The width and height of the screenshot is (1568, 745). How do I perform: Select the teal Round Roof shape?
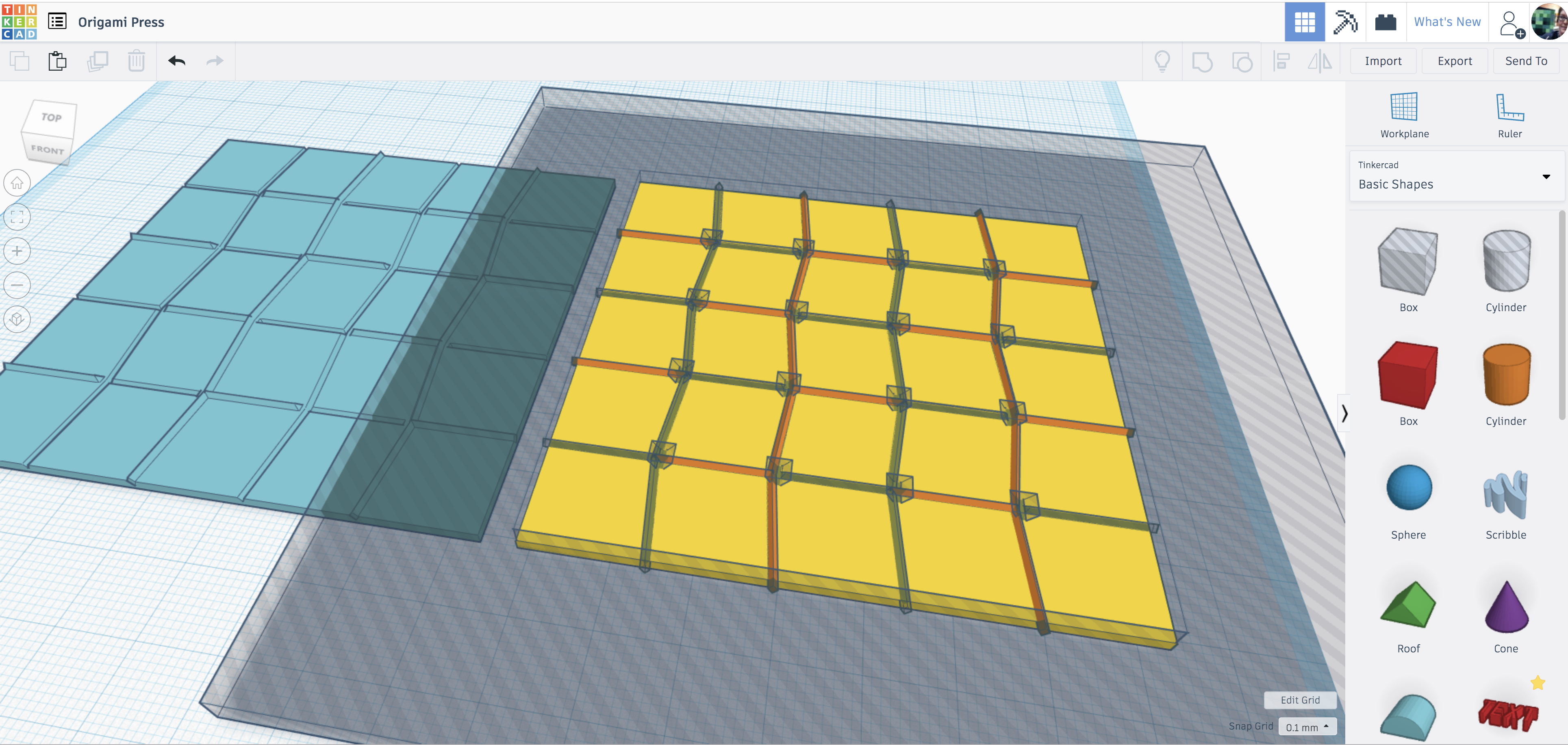click(1408, 718)
